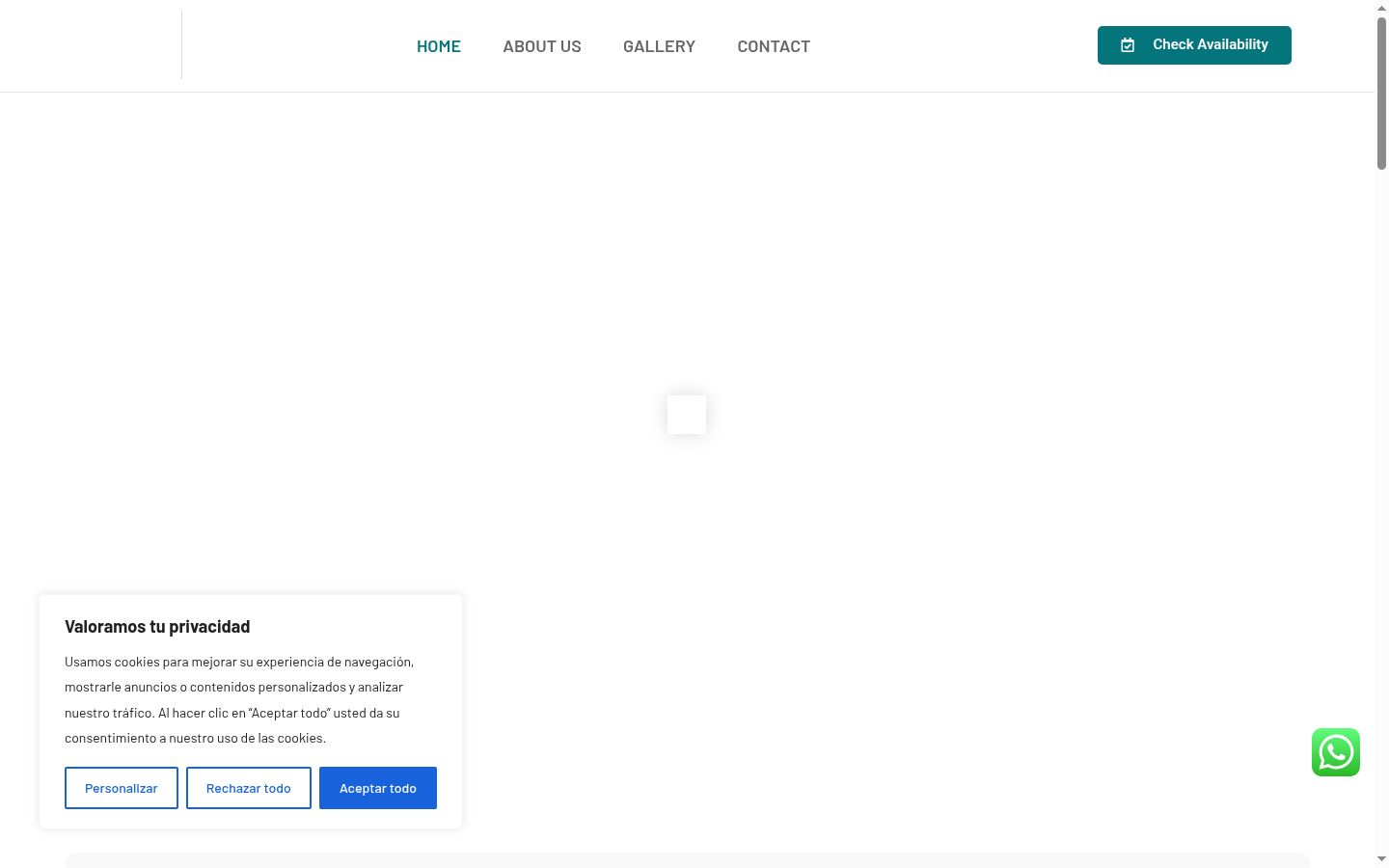Open the ABOUT US page

[542, 46]
